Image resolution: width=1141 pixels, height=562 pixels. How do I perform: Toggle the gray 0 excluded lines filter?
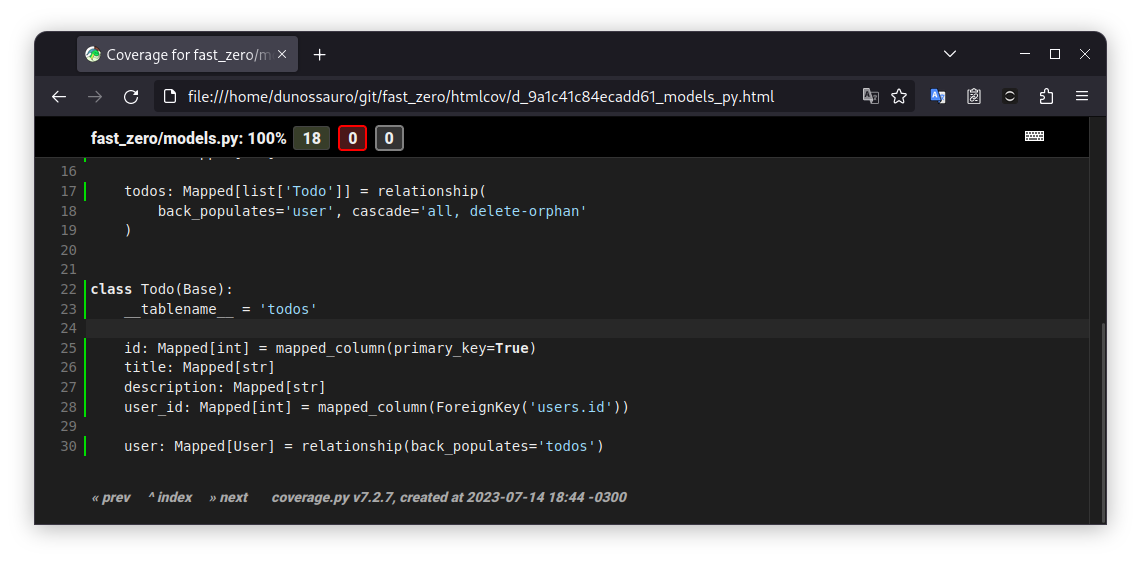point(389,138)
